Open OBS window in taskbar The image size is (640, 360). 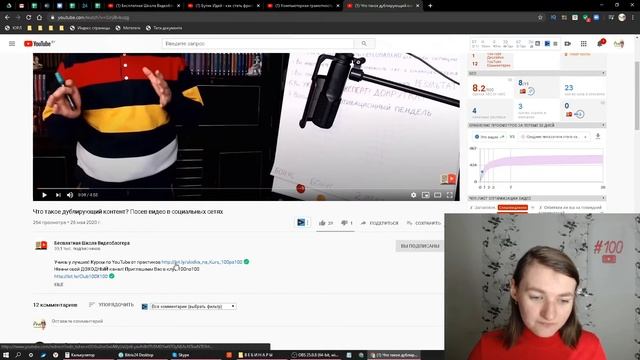(316, 355)
